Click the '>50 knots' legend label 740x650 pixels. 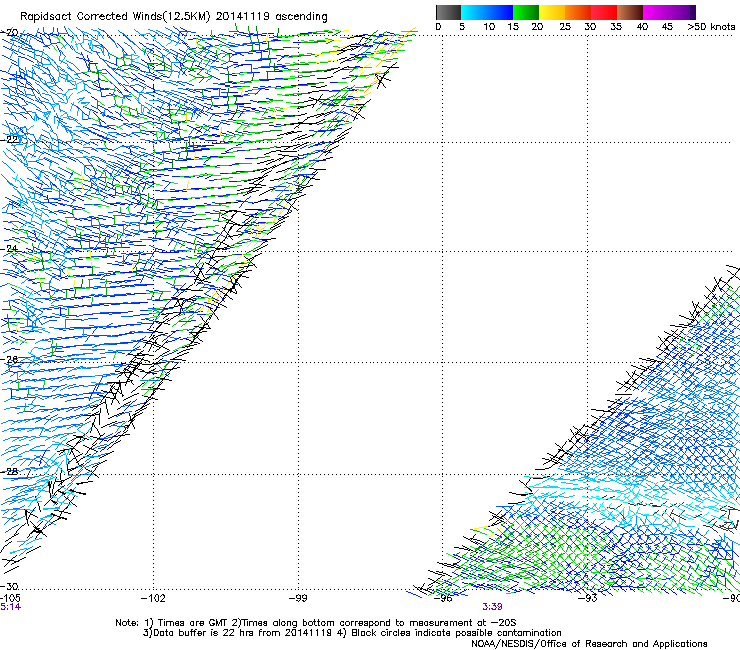tap(711, 27)
